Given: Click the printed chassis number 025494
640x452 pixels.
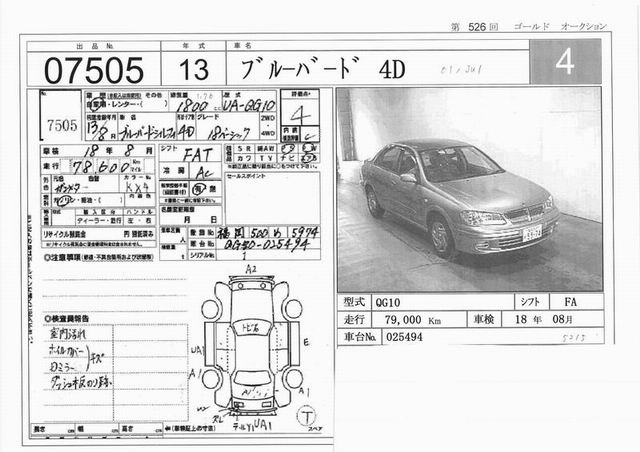Looking at the screenshot, I should coord(404,337).
